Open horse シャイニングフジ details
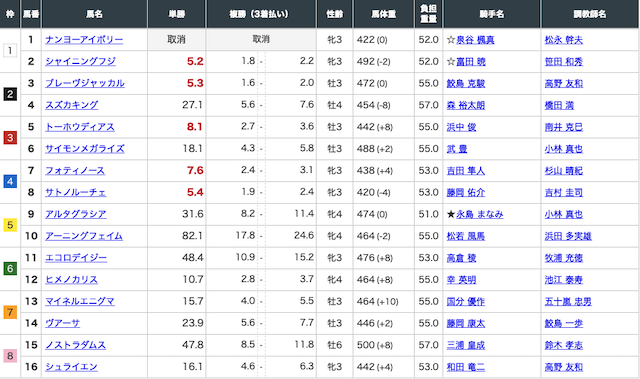Screen dimensions: 640x379 tap(80, 62)
